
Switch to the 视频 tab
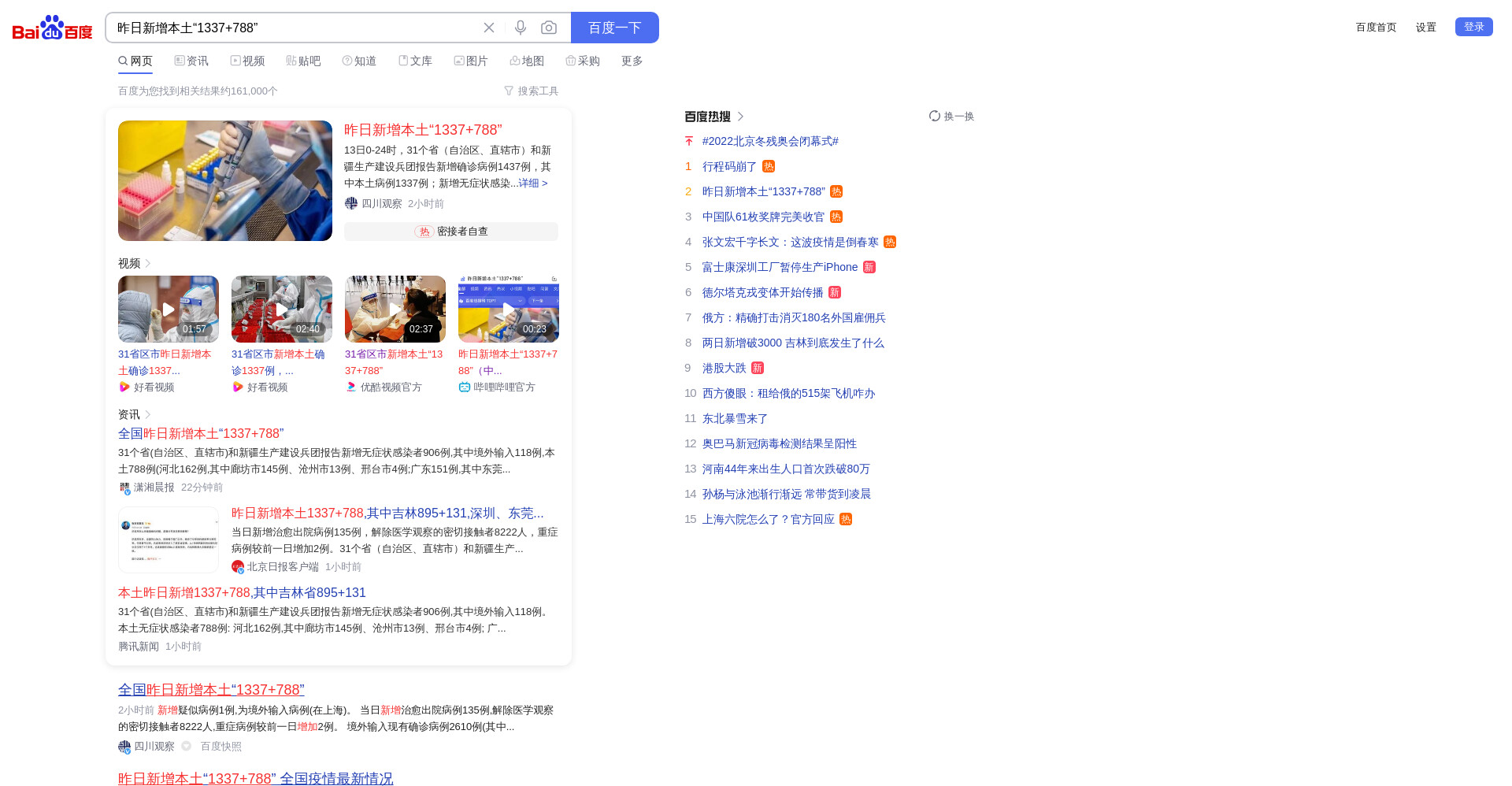click(x=247, y=61)
